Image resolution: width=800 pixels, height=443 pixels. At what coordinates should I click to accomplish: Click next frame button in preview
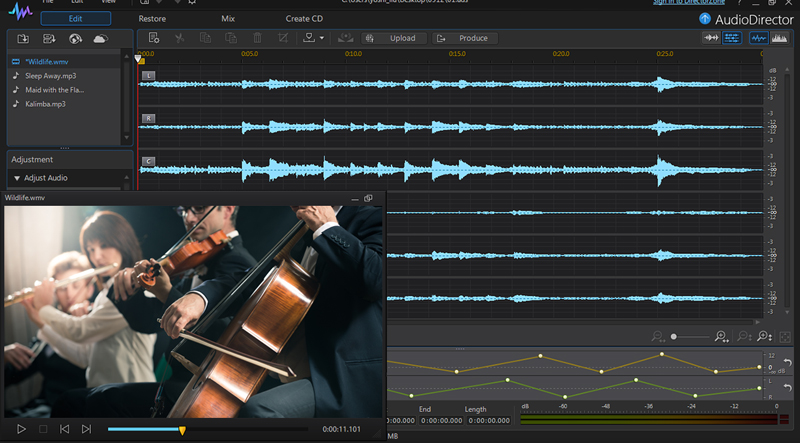tap(86, 429)
